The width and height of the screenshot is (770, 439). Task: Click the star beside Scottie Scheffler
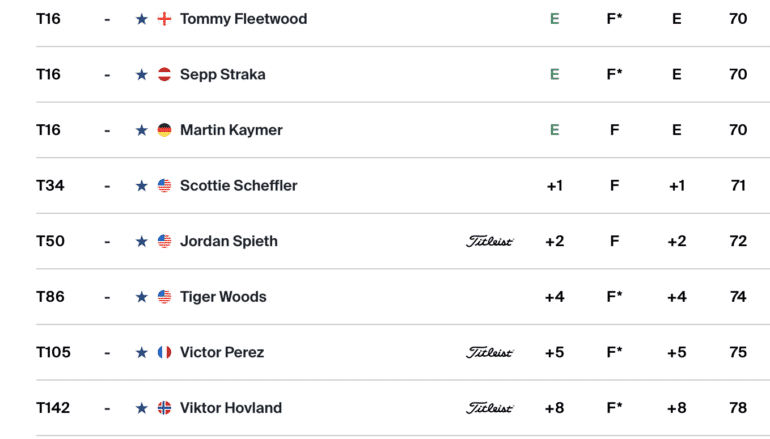[142, 186]
